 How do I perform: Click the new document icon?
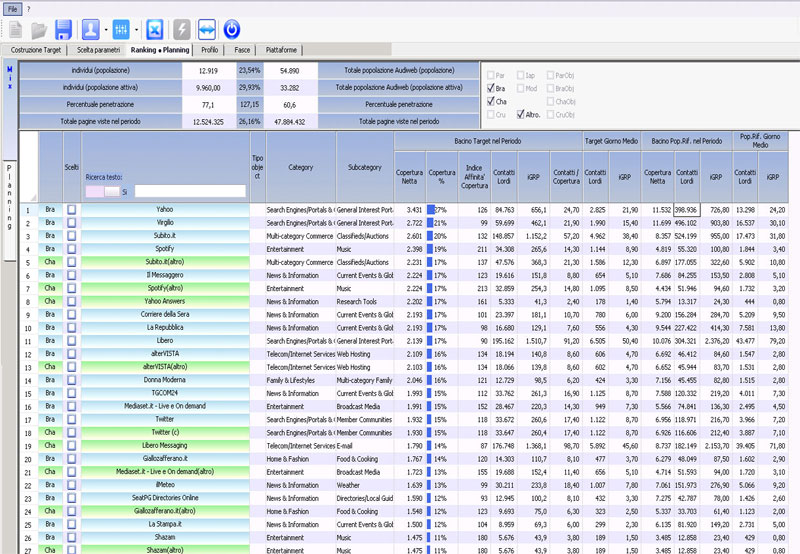click(x=15, y=29)
